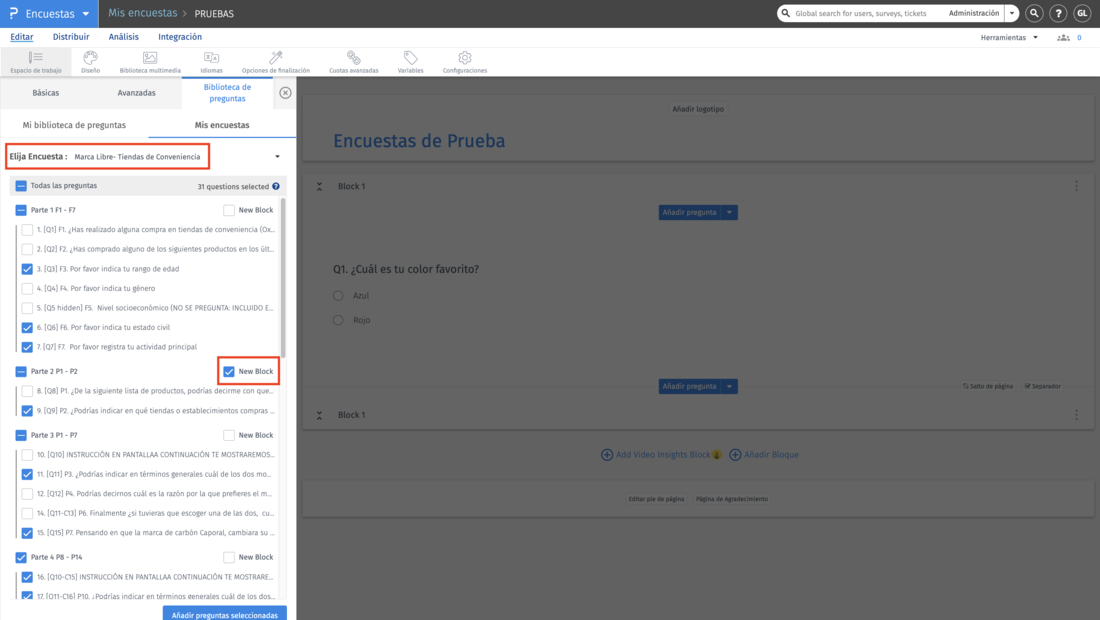Switch to the Análisis tab

point(123,37)
